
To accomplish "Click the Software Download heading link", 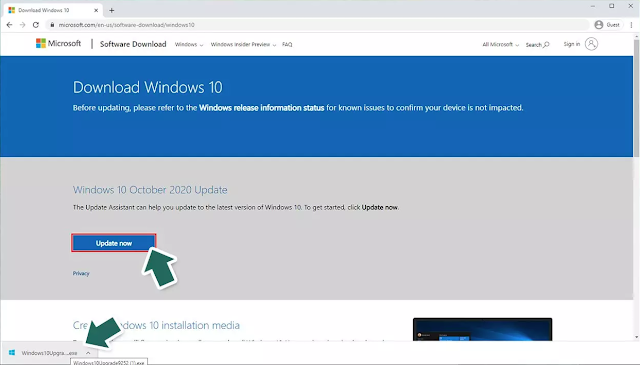I will pos(133,44).
